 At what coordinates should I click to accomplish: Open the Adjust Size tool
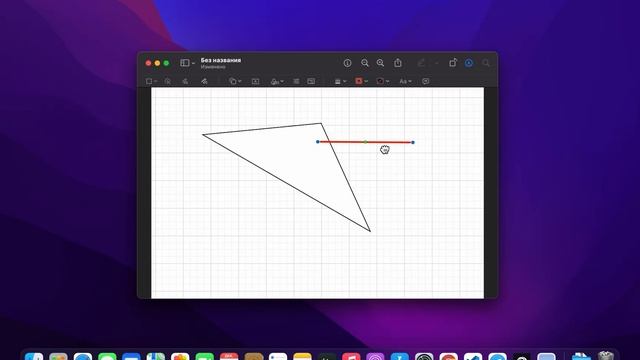[311, 81]
